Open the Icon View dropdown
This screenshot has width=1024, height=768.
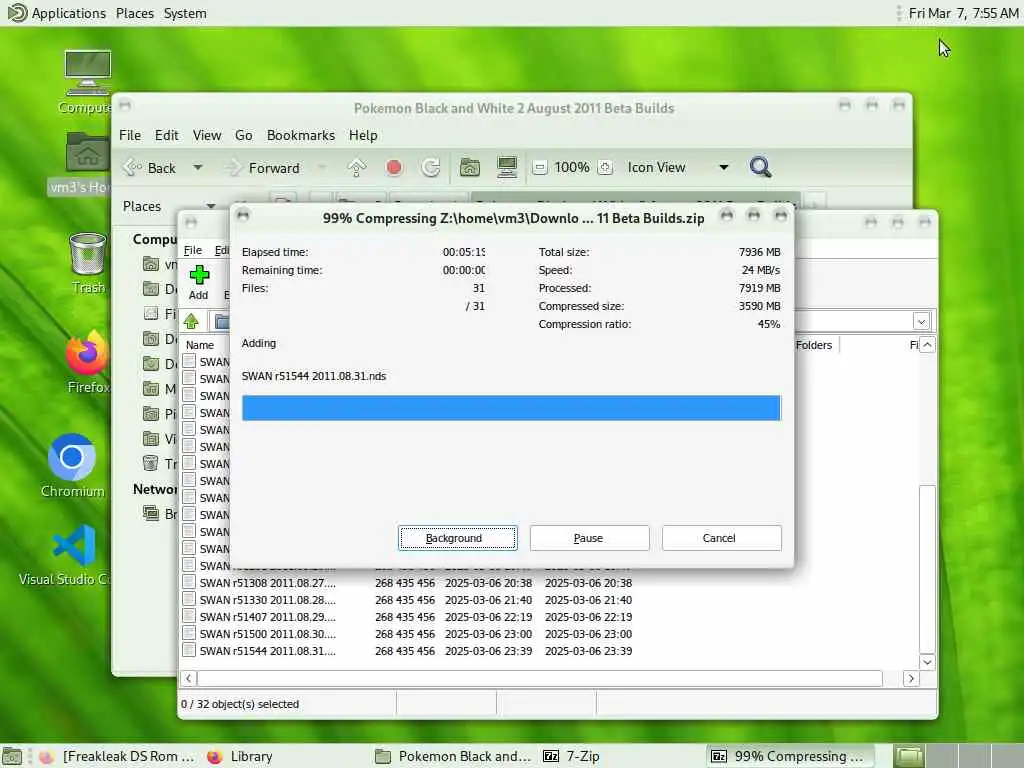coord(678,168)
